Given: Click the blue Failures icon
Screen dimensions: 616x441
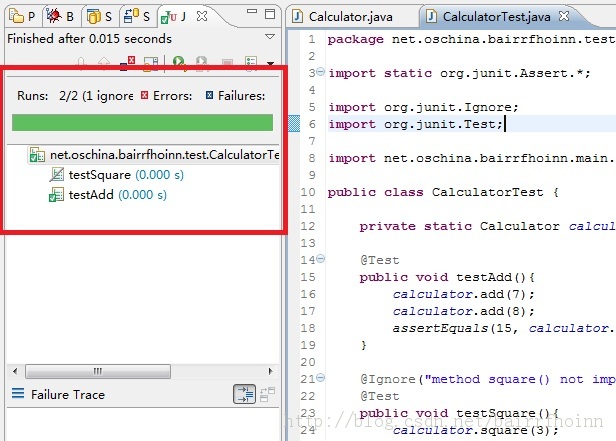Looking at the screenshot, I should click(x=209, y=95).
